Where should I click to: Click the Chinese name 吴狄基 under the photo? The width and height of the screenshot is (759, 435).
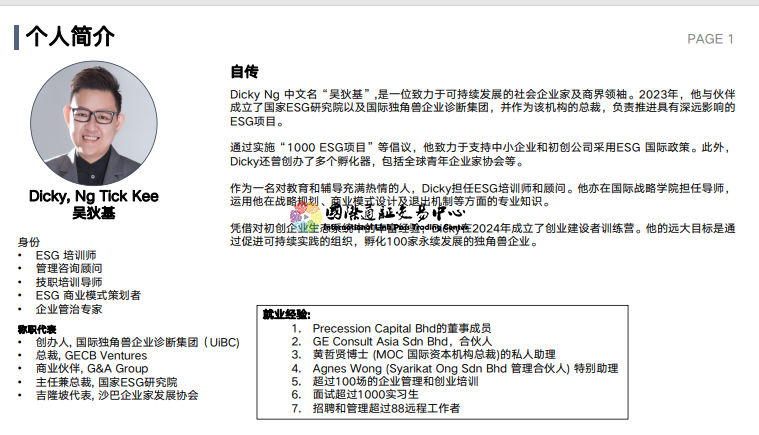93,212
